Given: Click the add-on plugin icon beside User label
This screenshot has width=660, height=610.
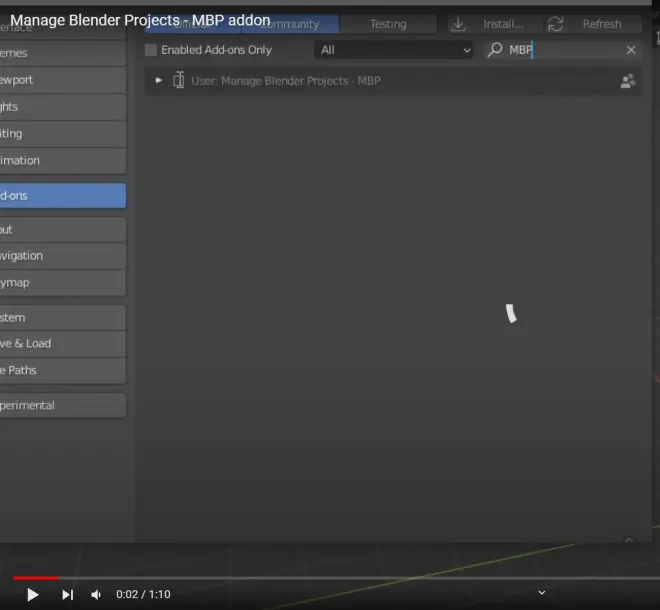Looking at the screenshot, I should [178, 80].
